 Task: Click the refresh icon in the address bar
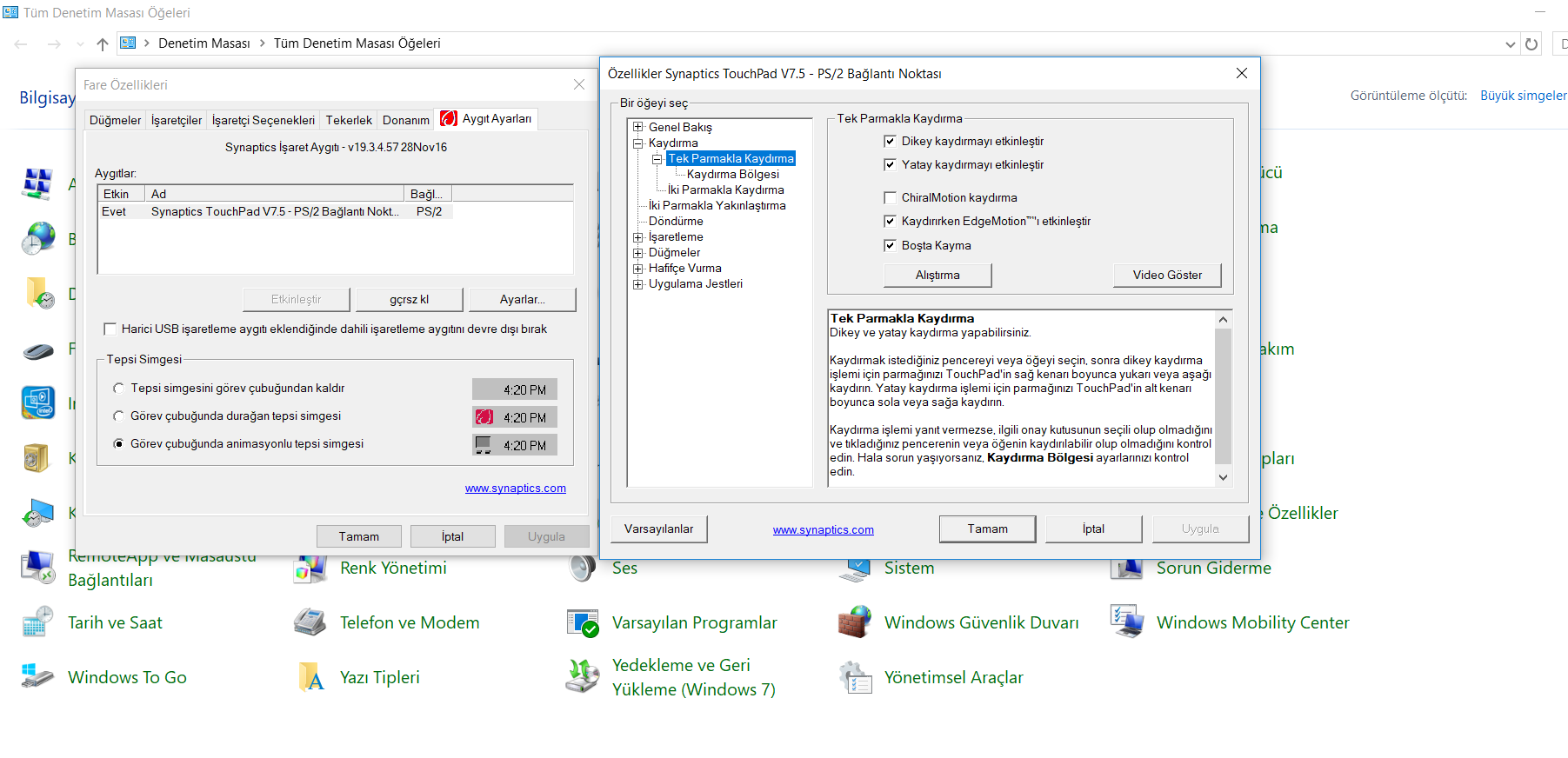pos(1531,43)
